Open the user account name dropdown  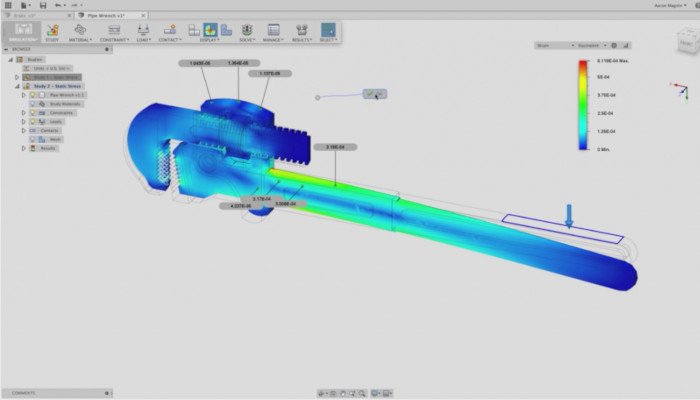coord(671,5)
